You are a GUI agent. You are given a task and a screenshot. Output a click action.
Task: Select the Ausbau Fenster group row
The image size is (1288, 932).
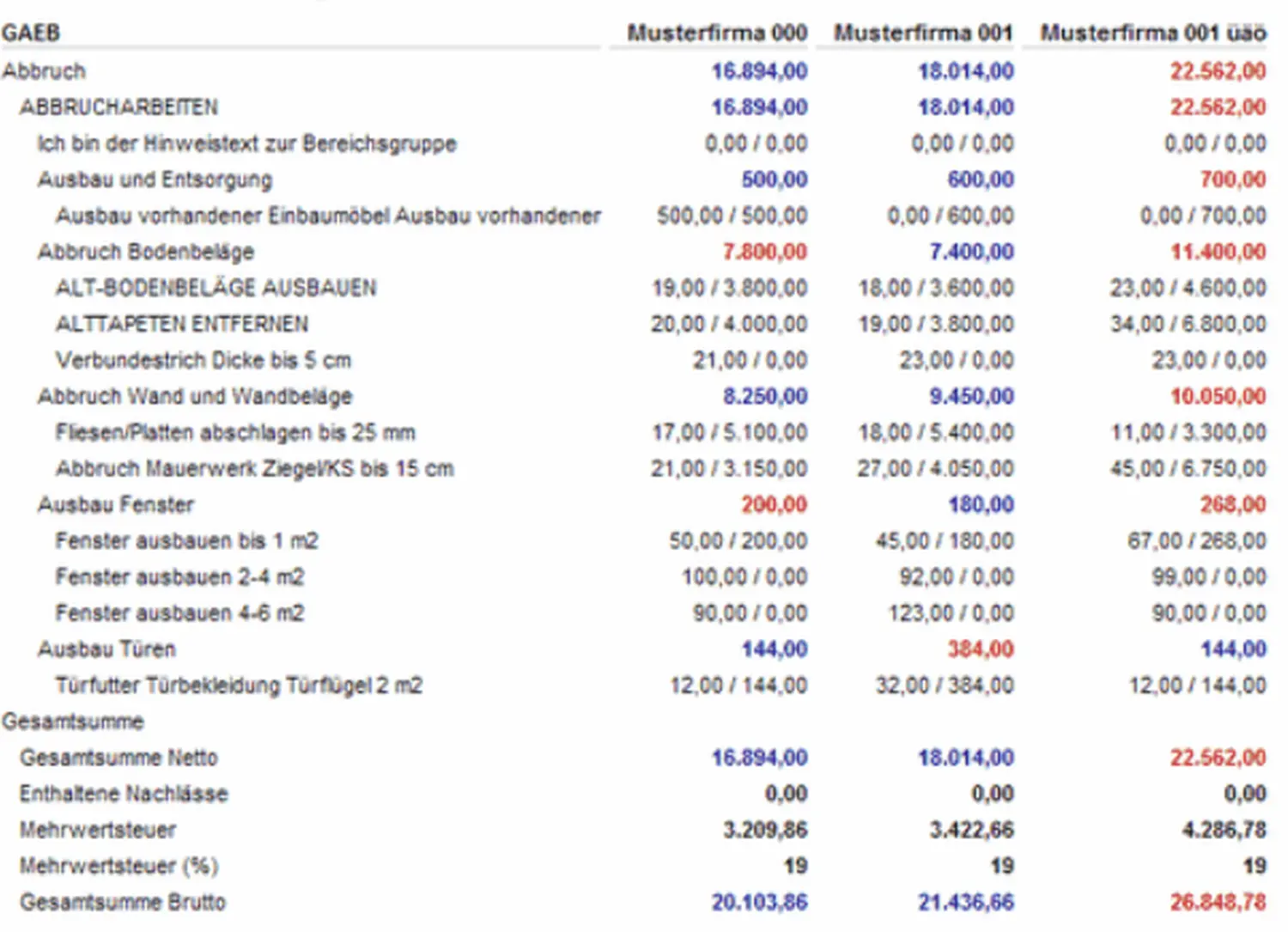click(x=115, y=504)
